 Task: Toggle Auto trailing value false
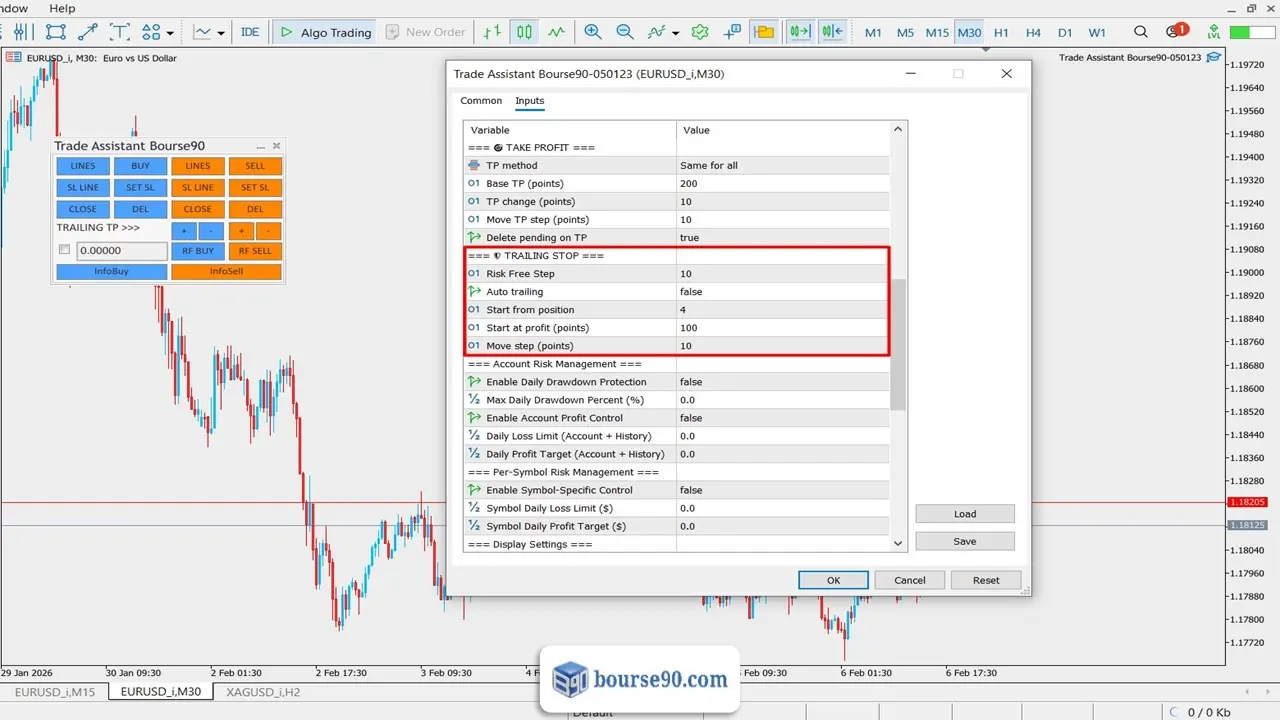pos(783,292)
